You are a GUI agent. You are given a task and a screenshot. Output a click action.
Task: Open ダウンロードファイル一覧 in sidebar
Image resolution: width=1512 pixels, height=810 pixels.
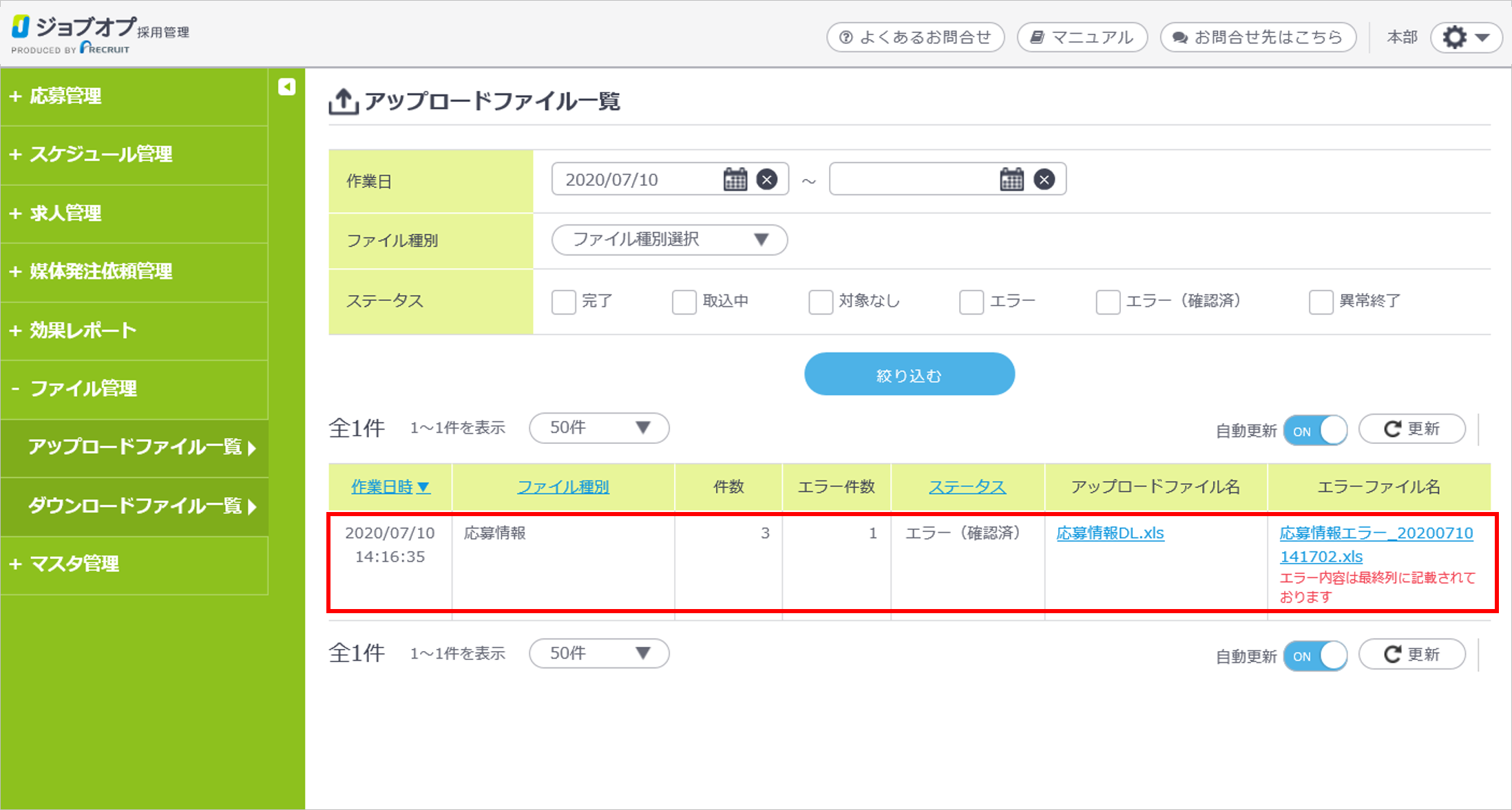(135, 507)
